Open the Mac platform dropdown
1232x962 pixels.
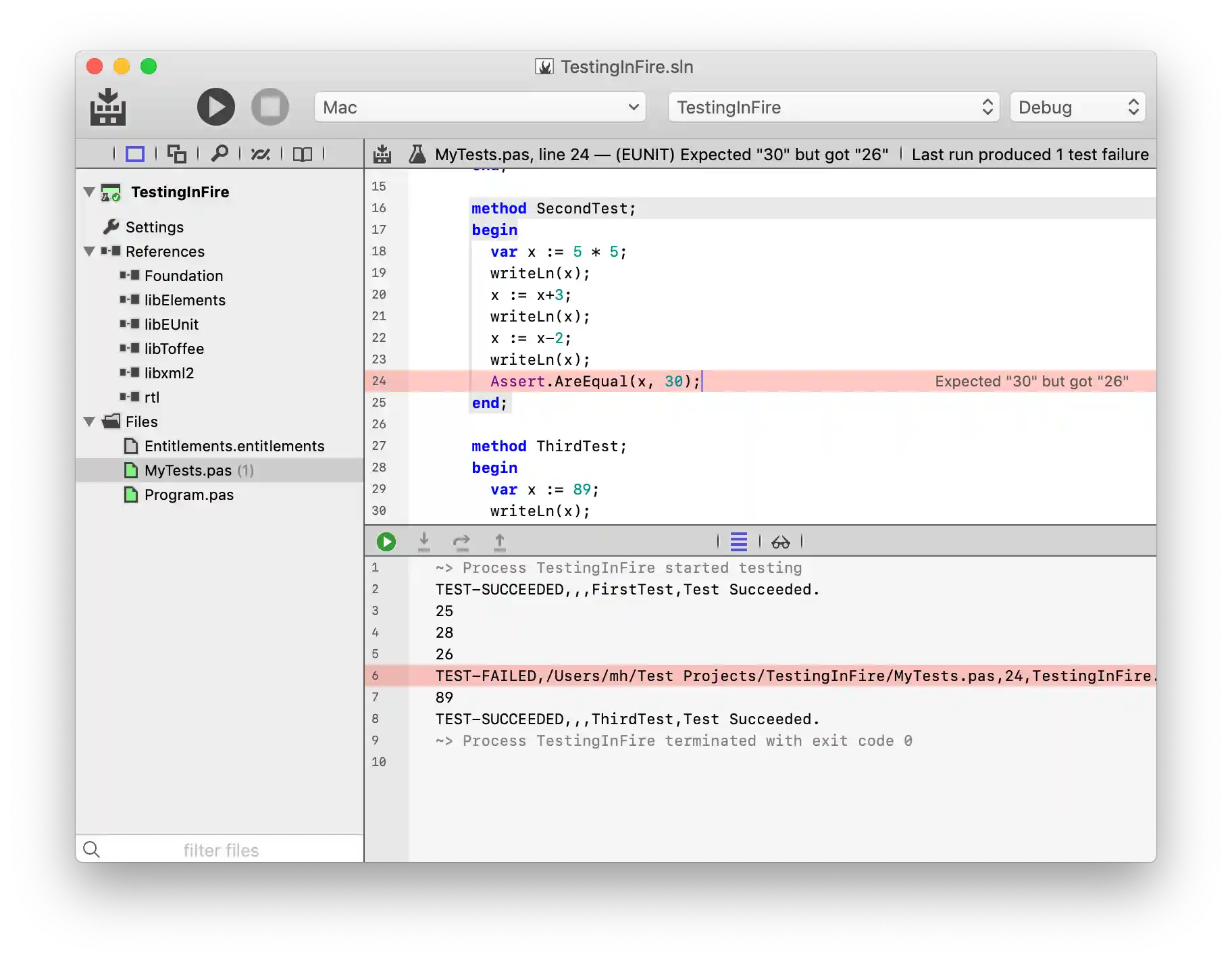point(480,107)
